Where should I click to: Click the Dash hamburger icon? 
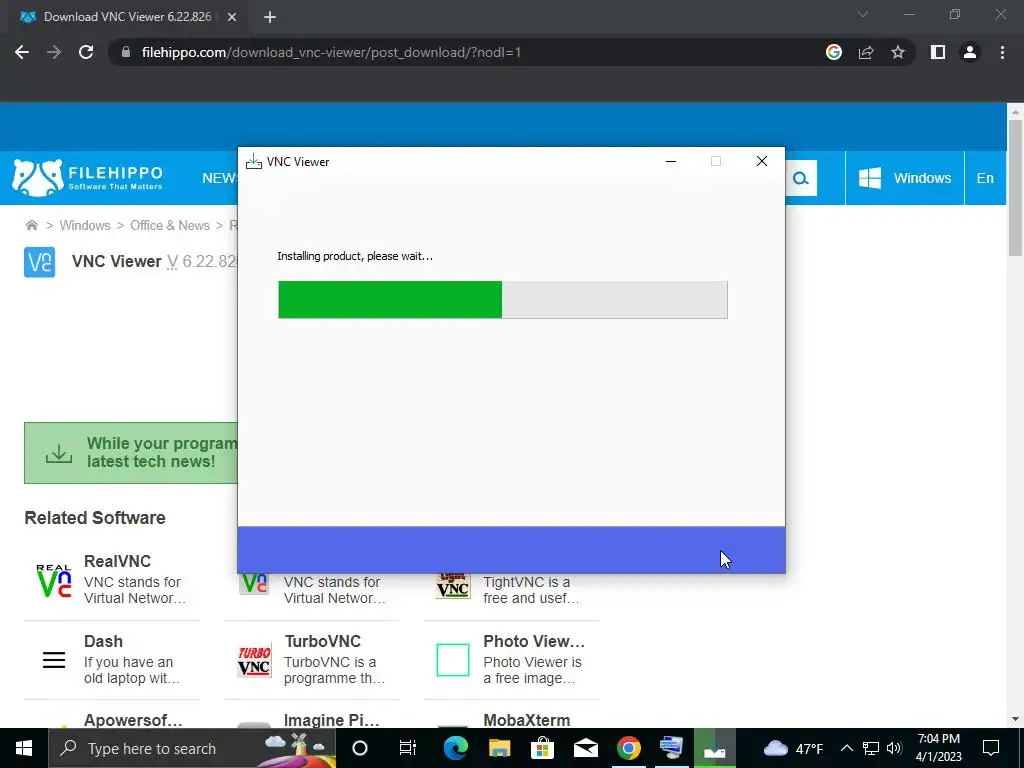click(54, 660)
